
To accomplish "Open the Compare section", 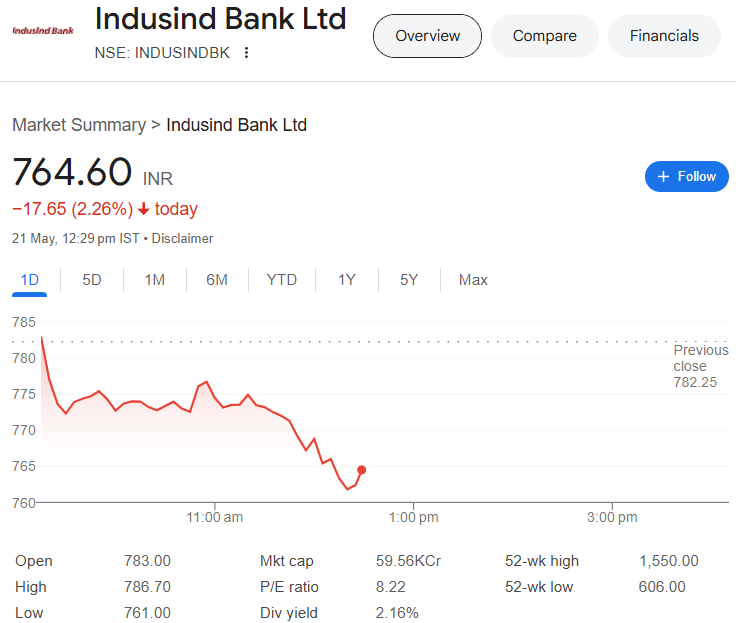I will [x=544, y=36].
